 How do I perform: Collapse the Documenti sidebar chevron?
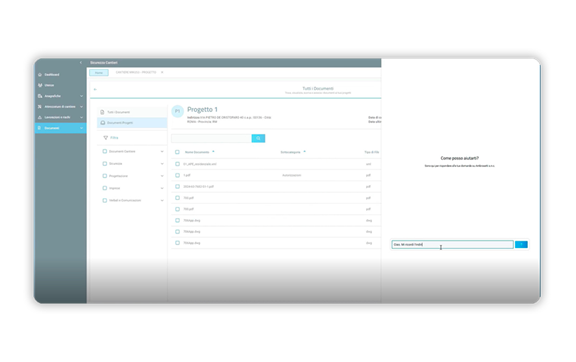[x=81, y=128]
